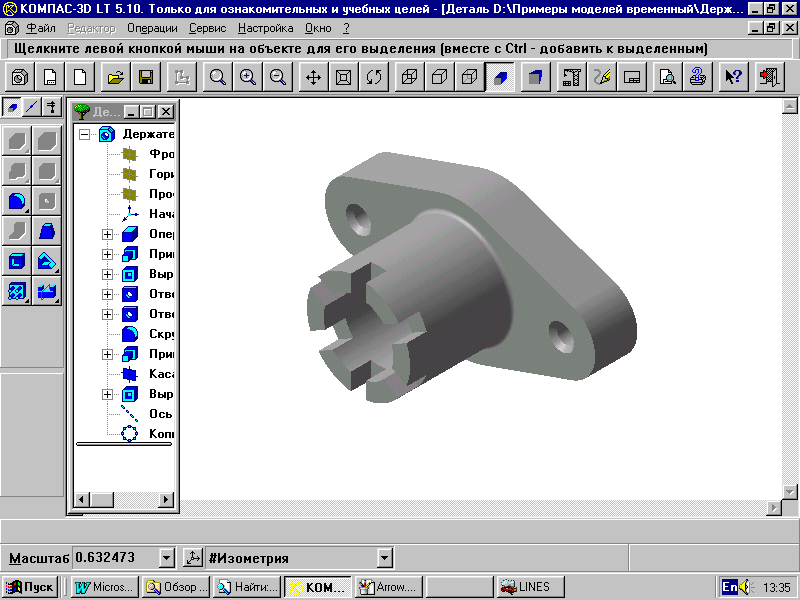Switch to the Найти taskbar window
Screen dimensions: 800x600
[x=247, y=587]
